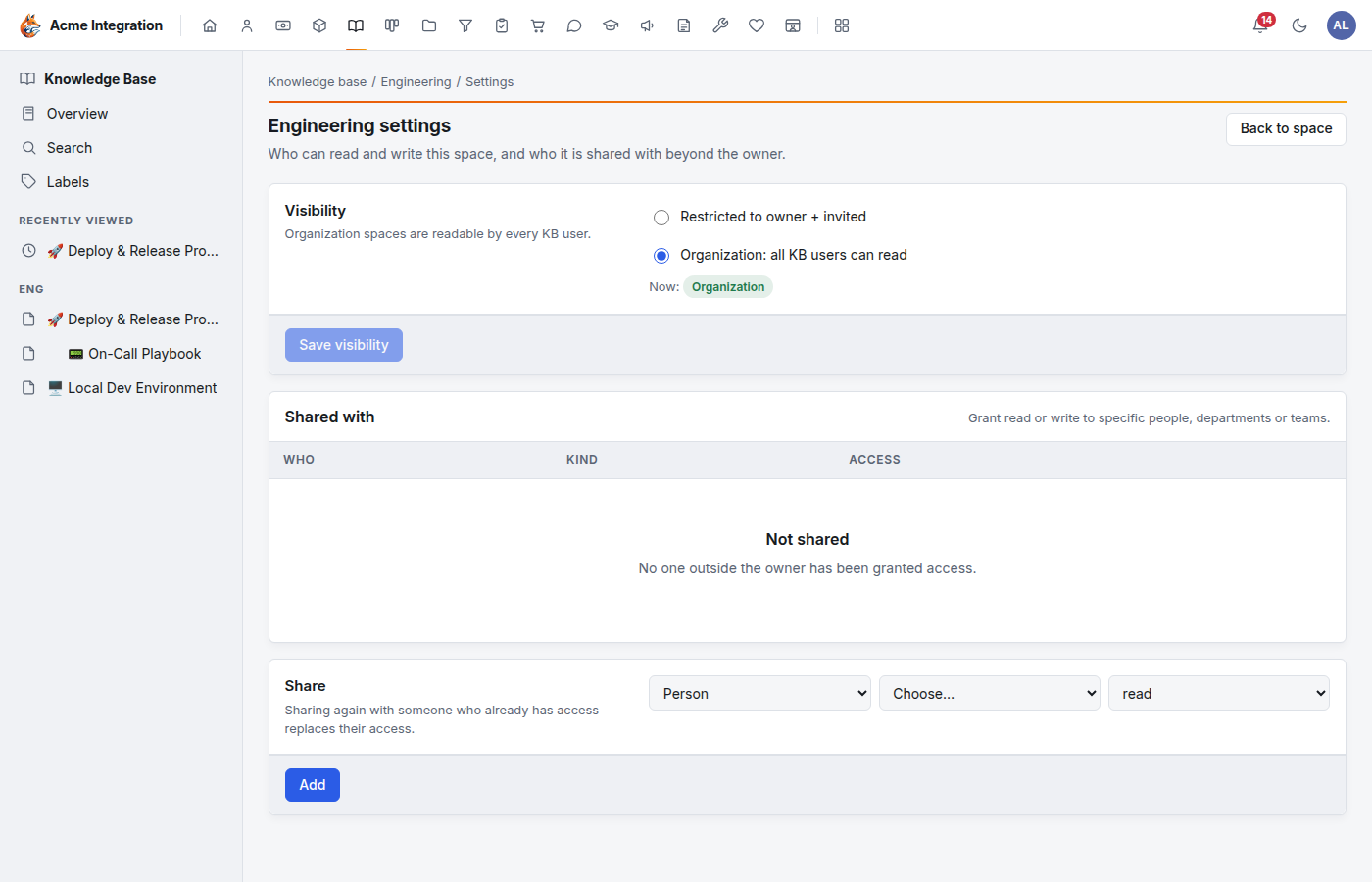Toggle dark mode with the moon icon
This screenshot has height=882, width=1372.
[1299, 25]
